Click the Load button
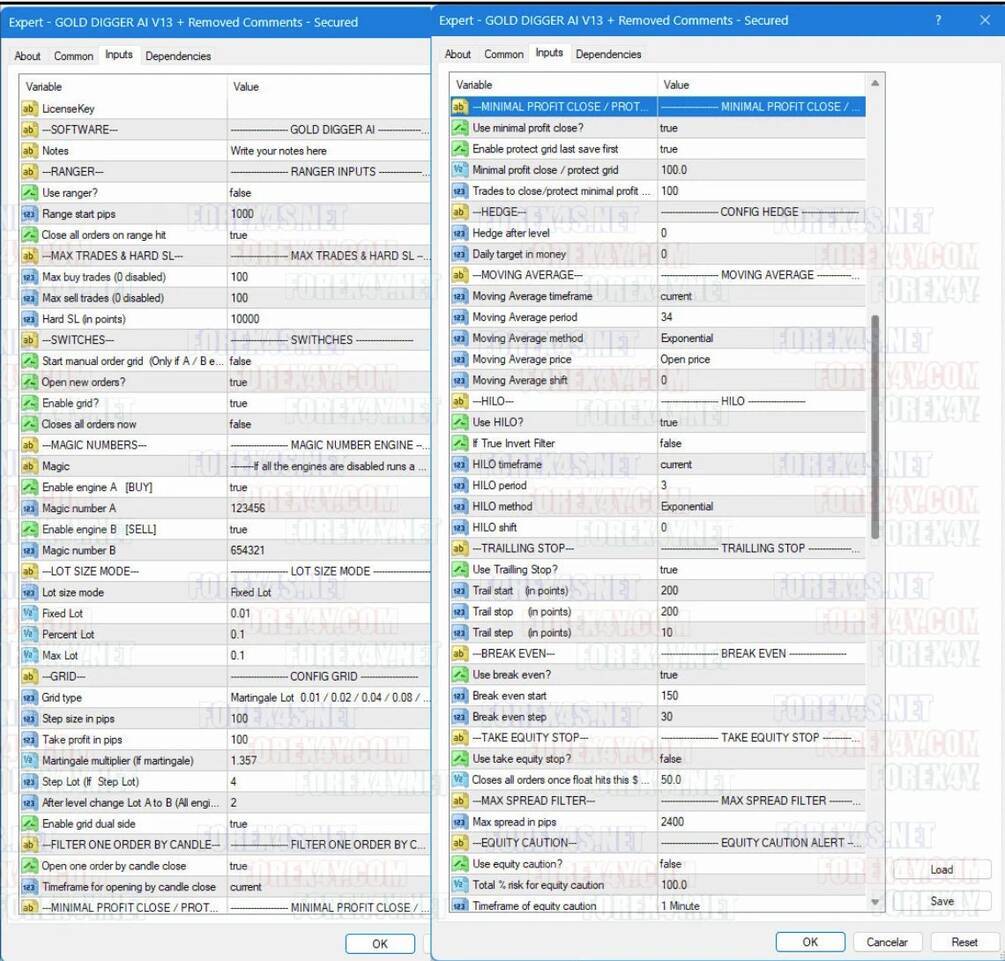 click(942, 869)
